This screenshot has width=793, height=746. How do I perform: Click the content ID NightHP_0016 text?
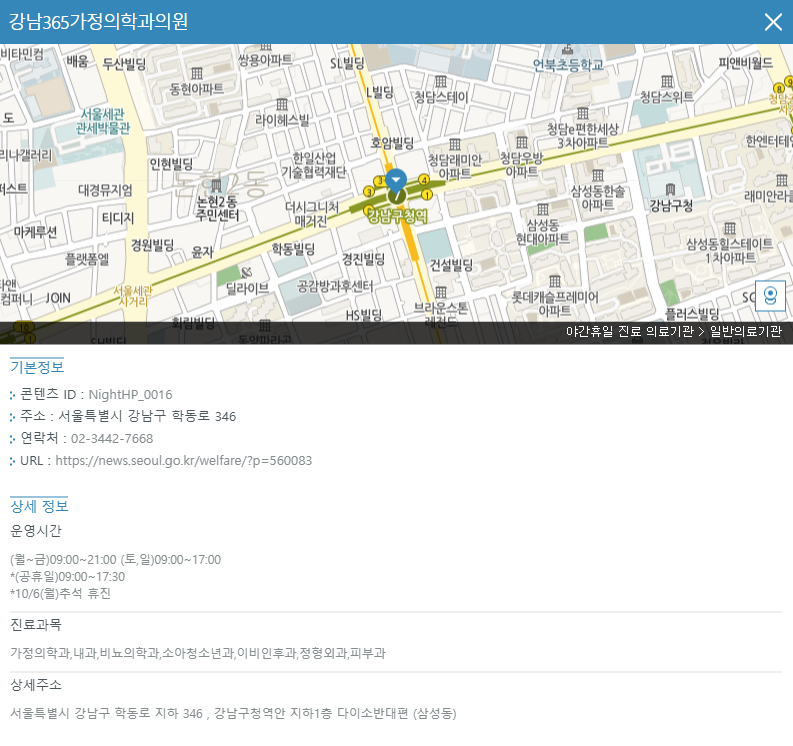[130, 394]
